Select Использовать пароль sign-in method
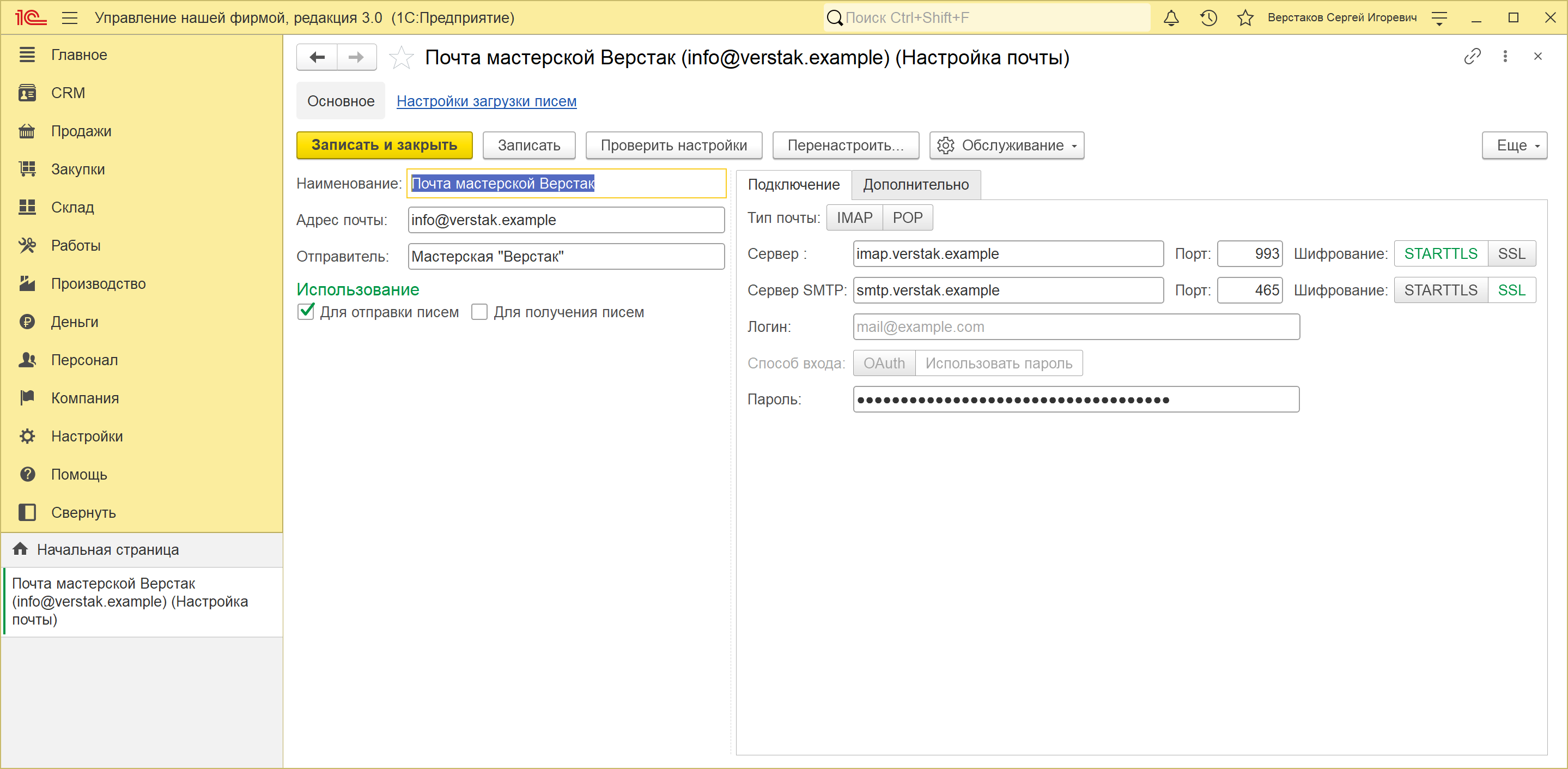This screenshot has height=769, width=1568. click(x=999, y=364)
